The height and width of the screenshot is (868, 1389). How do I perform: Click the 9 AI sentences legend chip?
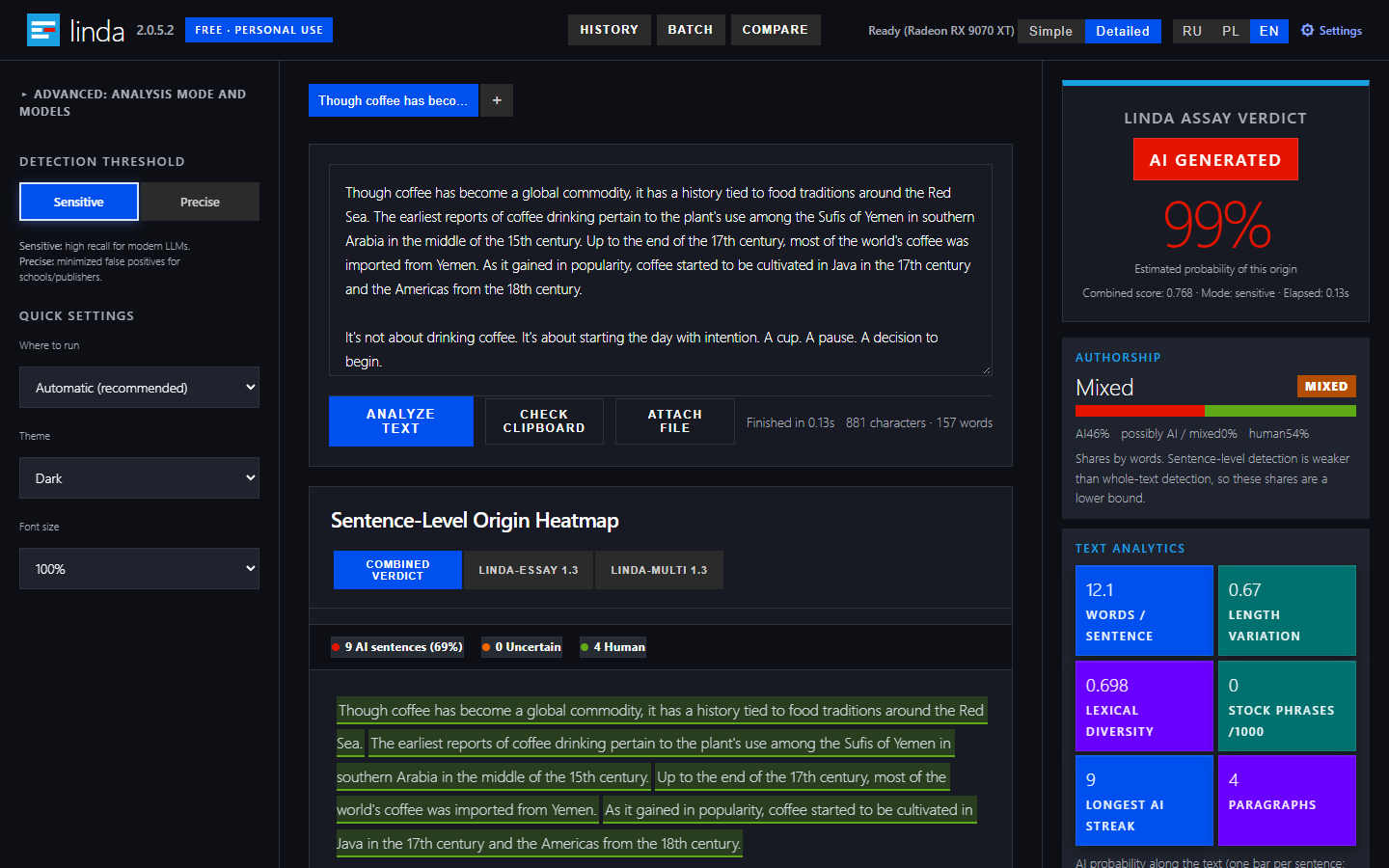coord(397,647)
